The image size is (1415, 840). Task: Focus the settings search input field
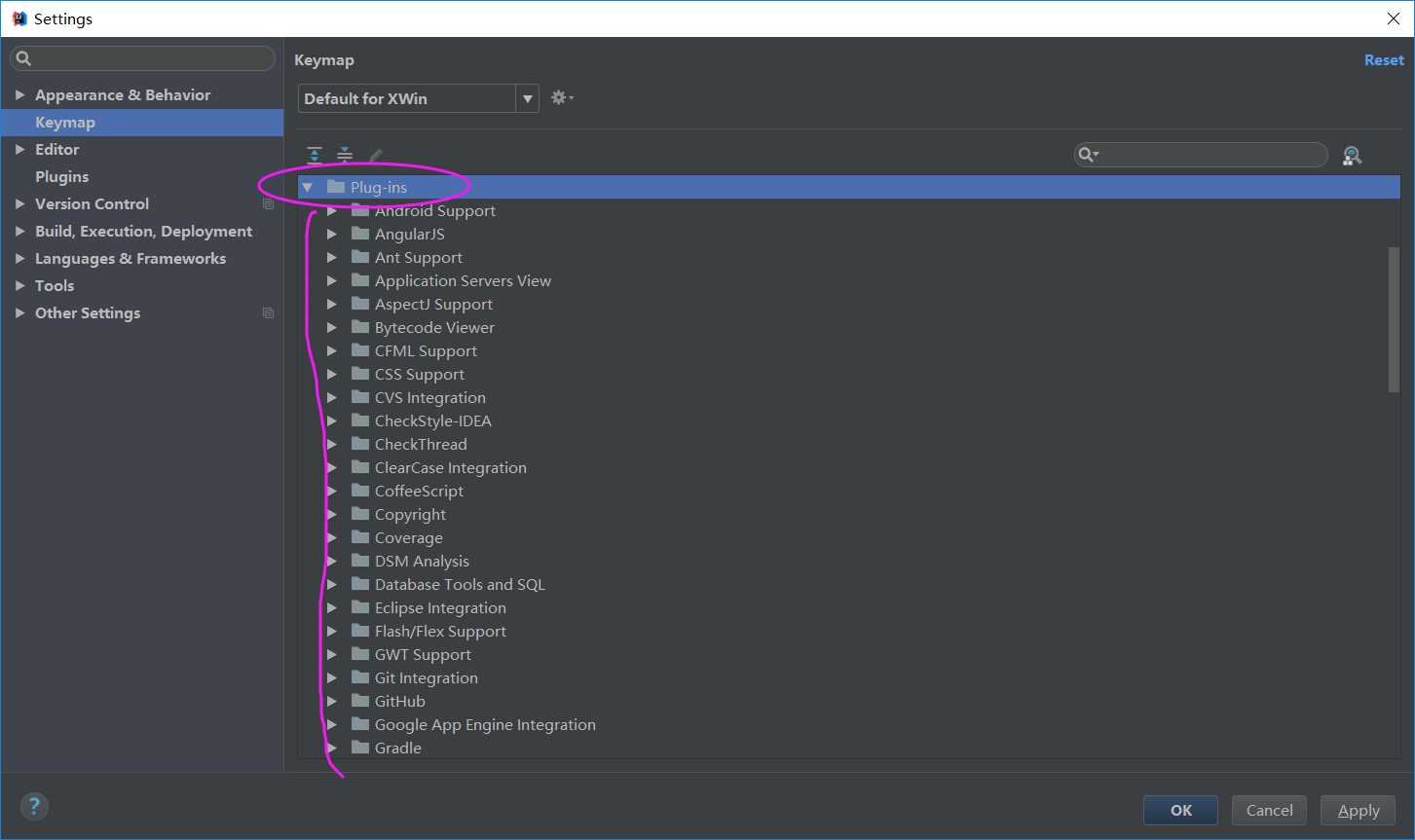tap(142, 58)
